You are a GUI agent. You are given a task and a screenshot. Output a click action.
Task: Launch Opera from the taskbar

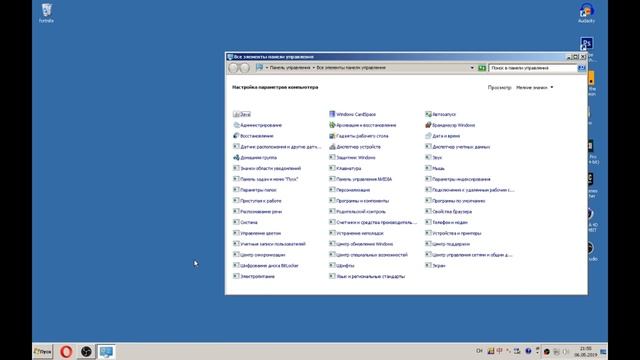(x=66, y=351)
